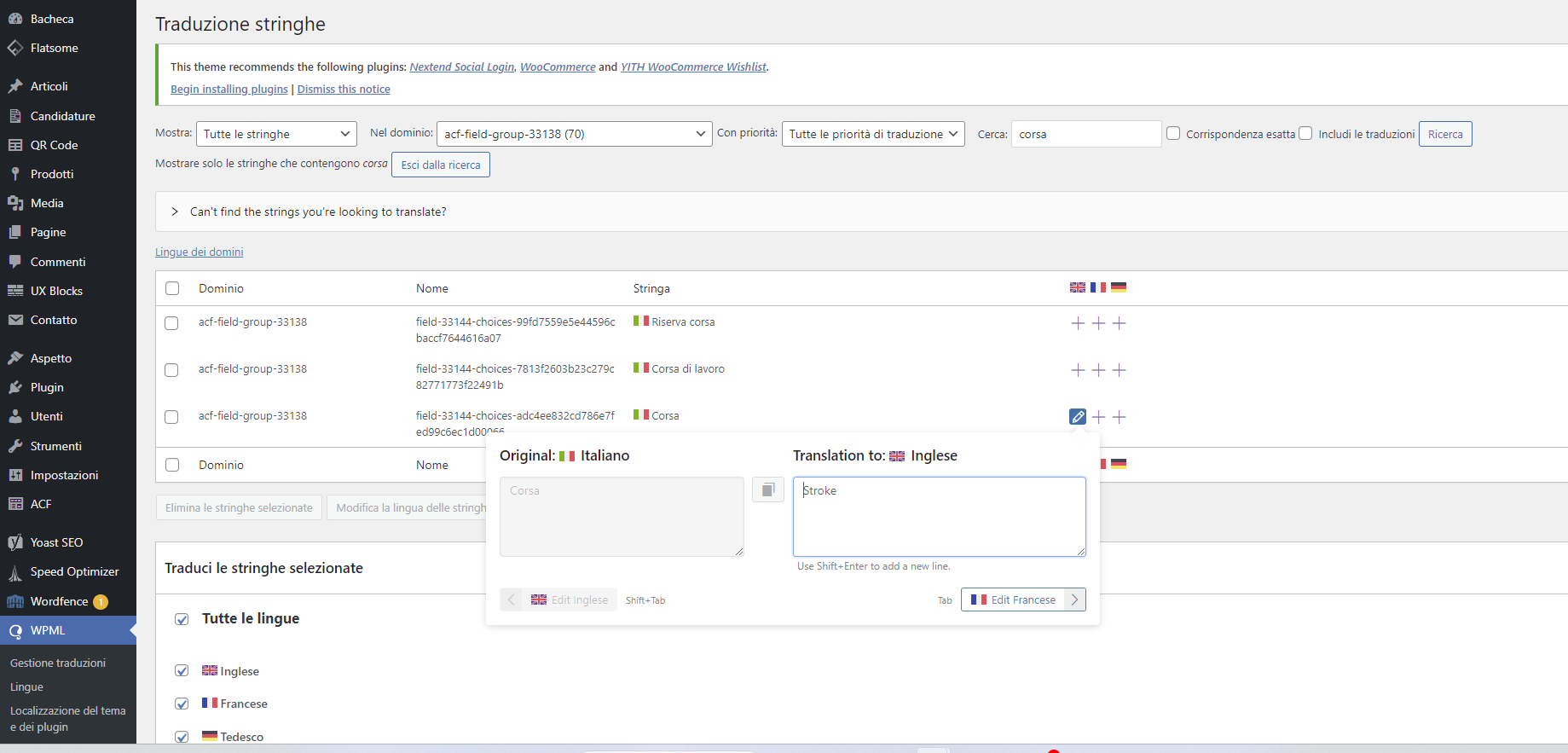This screenshot has height=753, width=1568.
Task: Add German translation for Corsa string
Action: pyautogui.click(x=1120, y=417)
